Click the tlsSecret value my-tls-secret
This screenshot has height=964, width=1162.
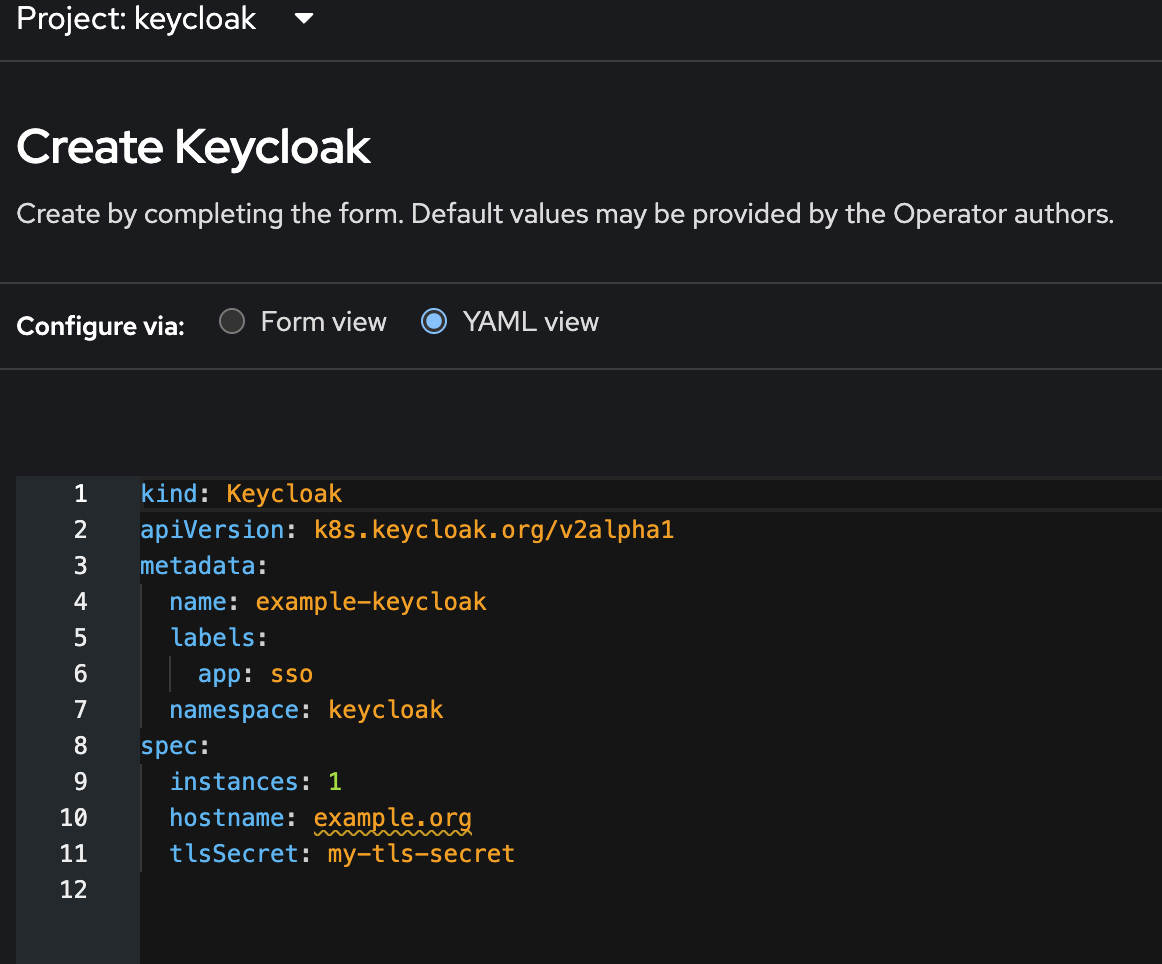tap(419, 853)
